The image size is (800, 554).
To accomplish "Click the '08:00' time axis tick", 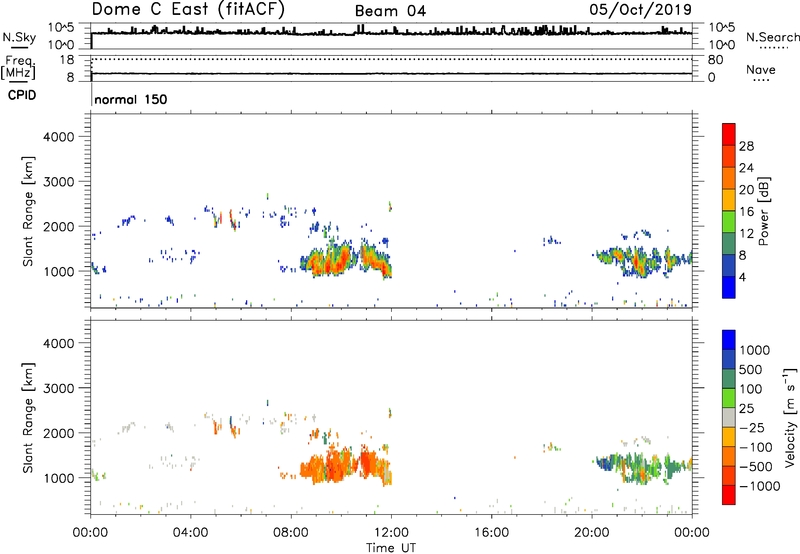I will (x=291, y=533).
